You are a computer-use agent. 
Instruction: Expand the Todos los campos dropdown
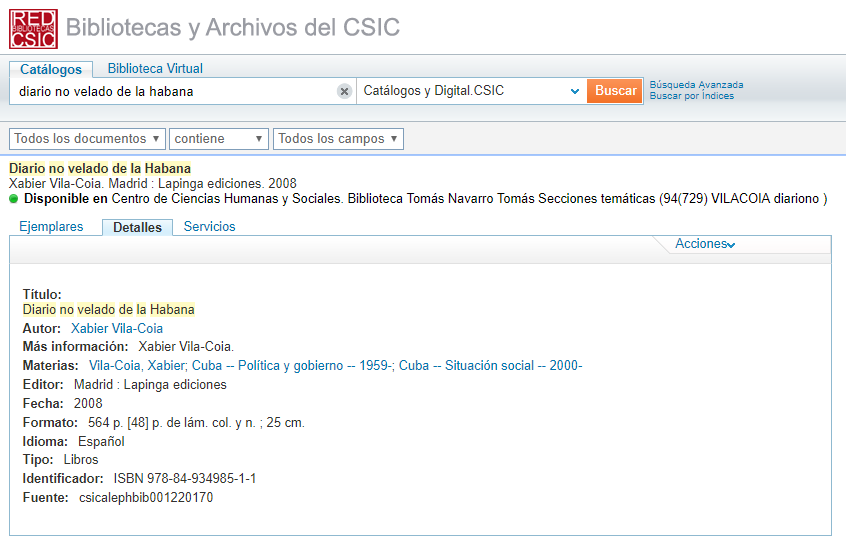(x=338, y=139)
